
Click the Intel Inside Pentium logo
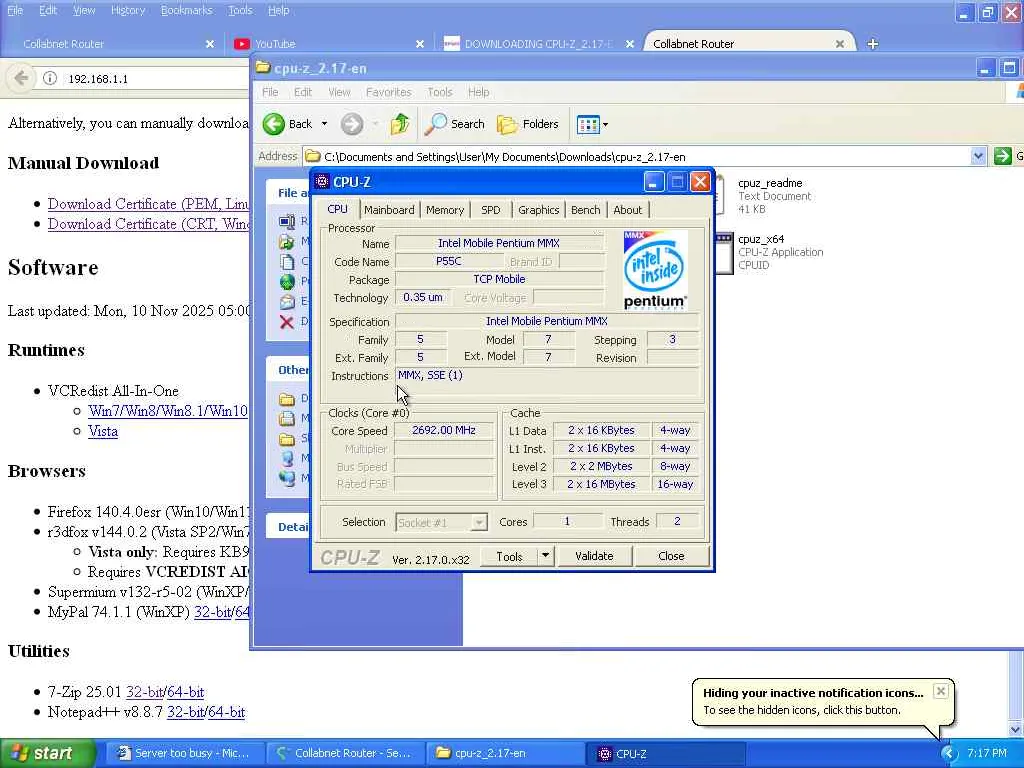coord(655,269)
